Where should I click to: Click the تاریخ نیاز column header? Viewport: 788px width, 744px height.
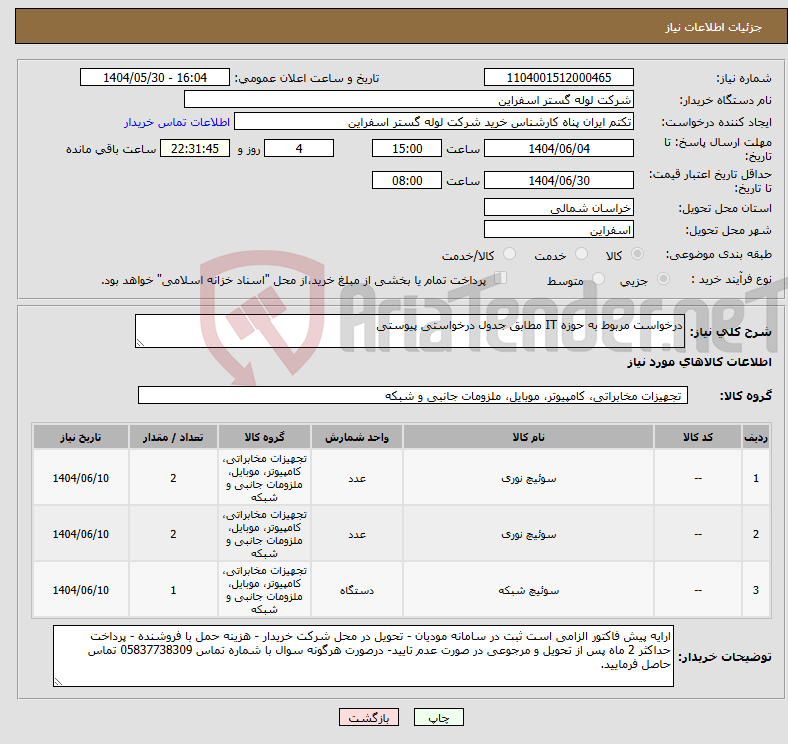click(81, 437)
